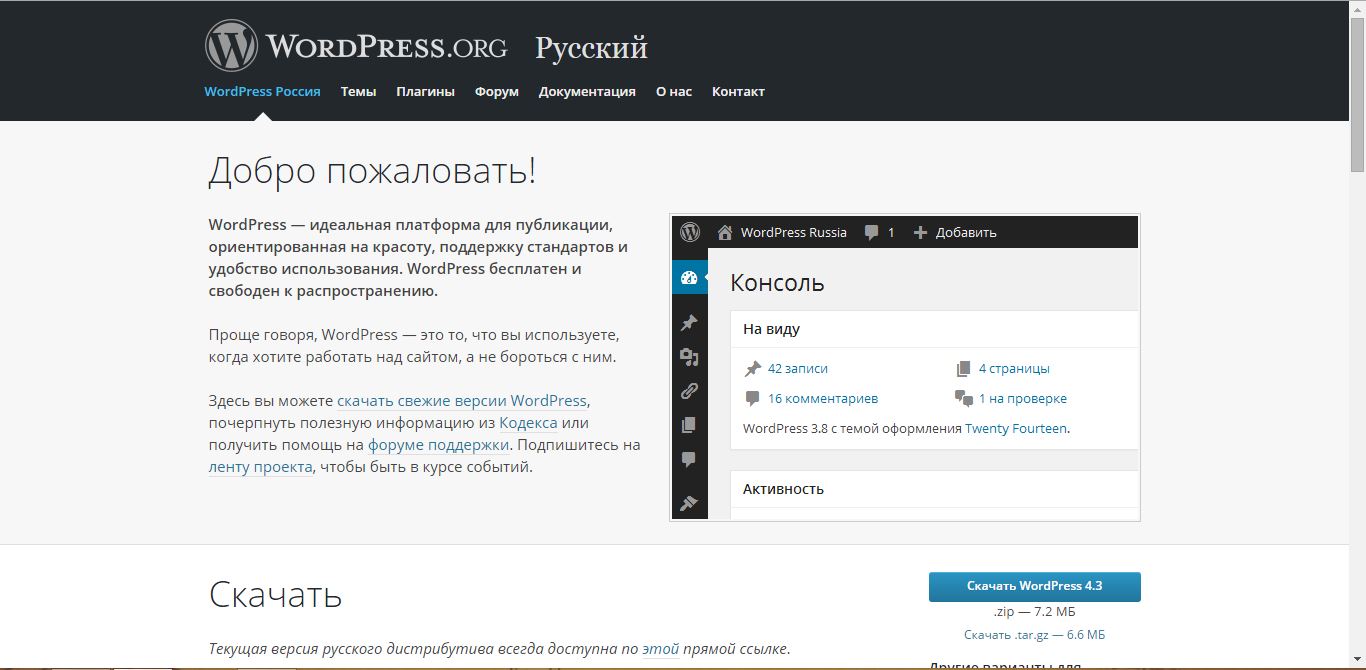Follow the Скачать .tar.gz — 6.6 МБ link
The width and height of the screenshot is (1366, 670).
pos(1035,635)
